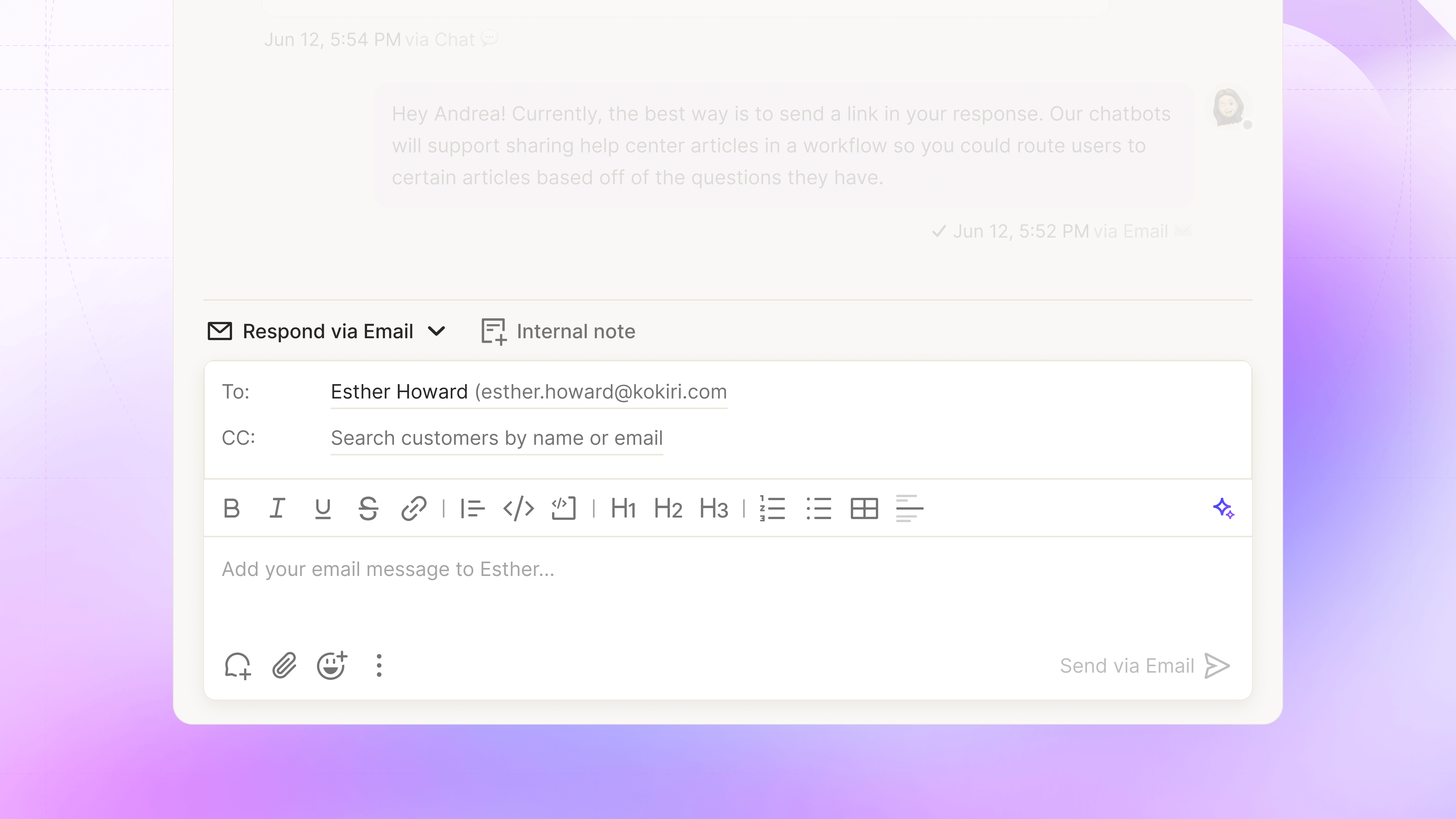This screenshot has height=819, width=1456.
Task: Click the 'CC:' label
Action: (x=238, y=438)
